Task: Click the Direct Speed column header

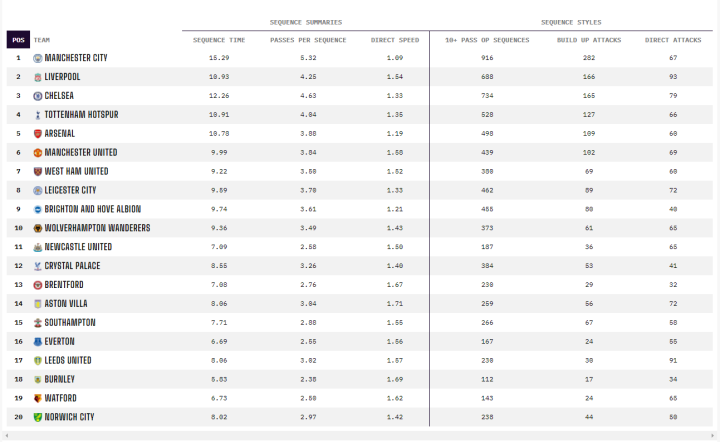Action: 394,40
